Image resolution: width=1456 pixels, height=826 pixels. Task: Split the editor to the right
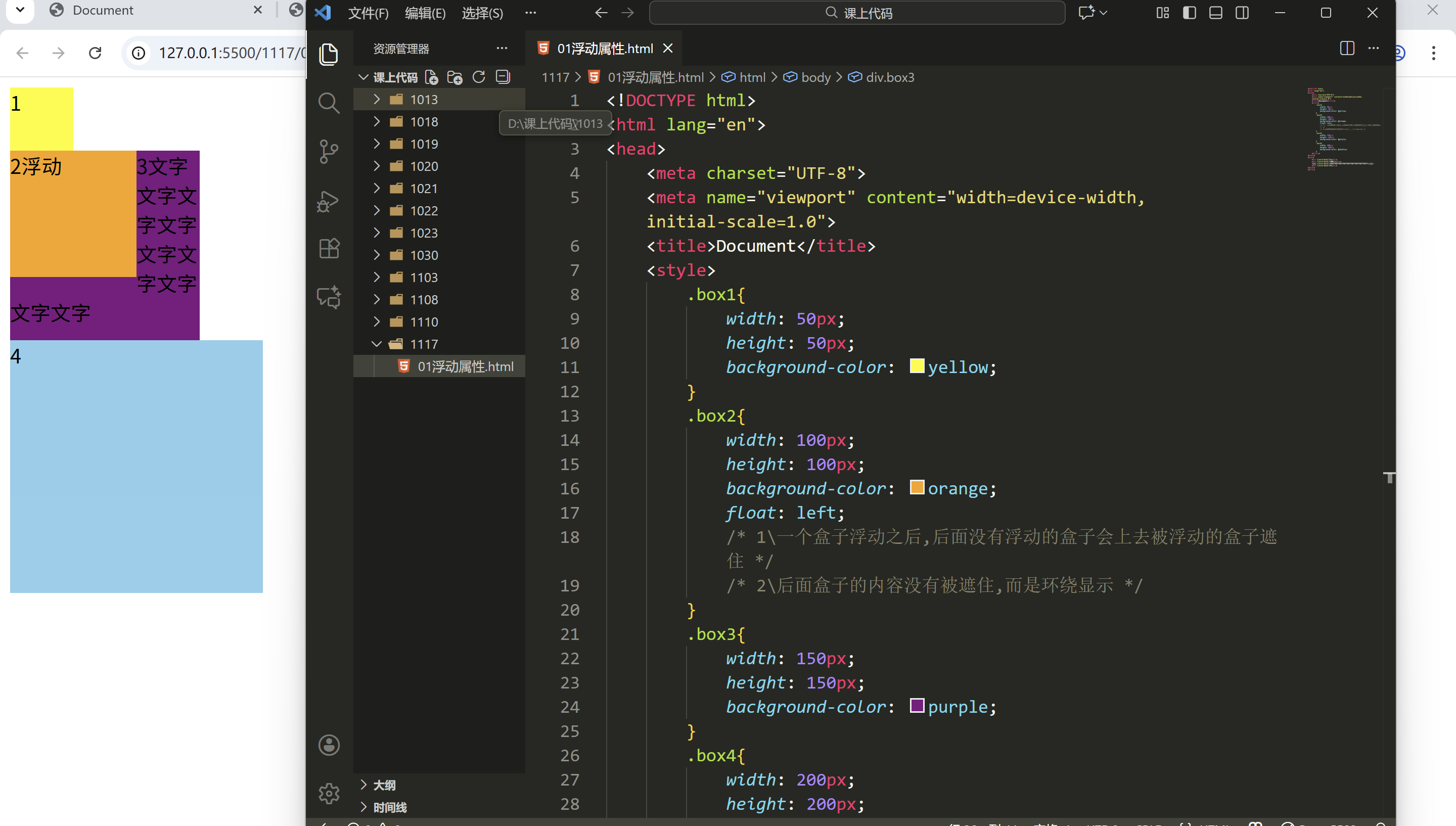click(1346, 48)
